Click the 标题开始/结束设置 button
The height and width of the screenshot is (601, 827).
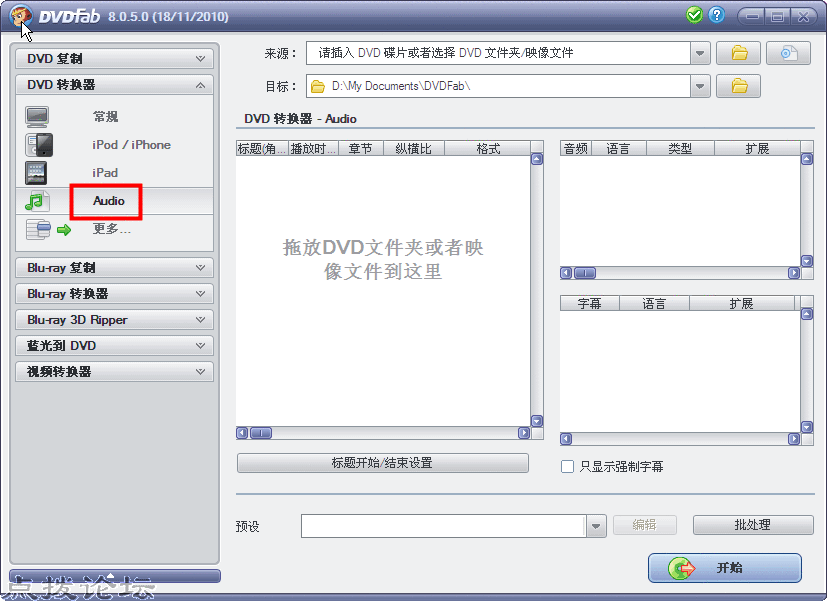[382, 463]
